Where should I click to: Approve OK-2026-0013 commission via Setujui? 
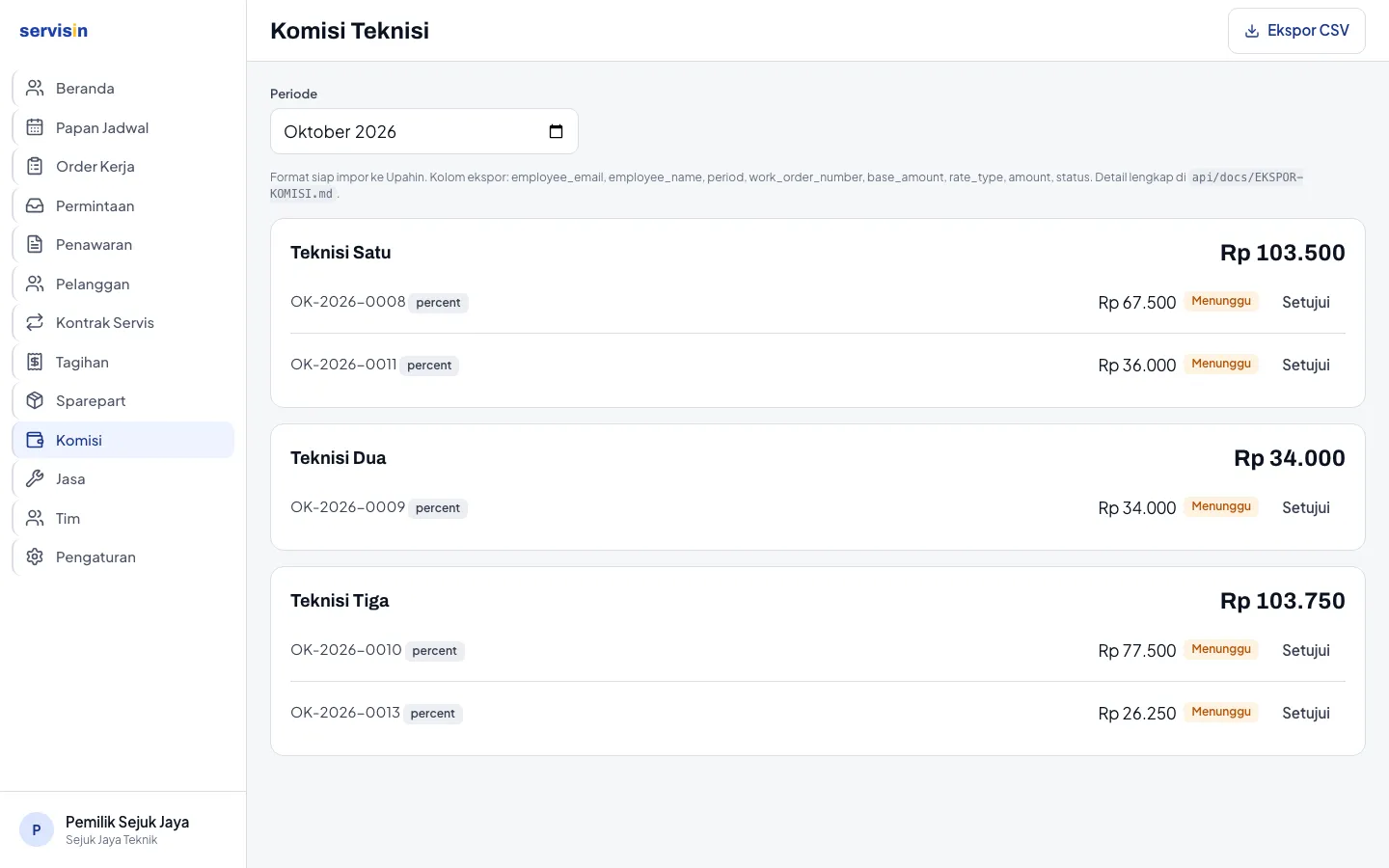click(1306, 713)
